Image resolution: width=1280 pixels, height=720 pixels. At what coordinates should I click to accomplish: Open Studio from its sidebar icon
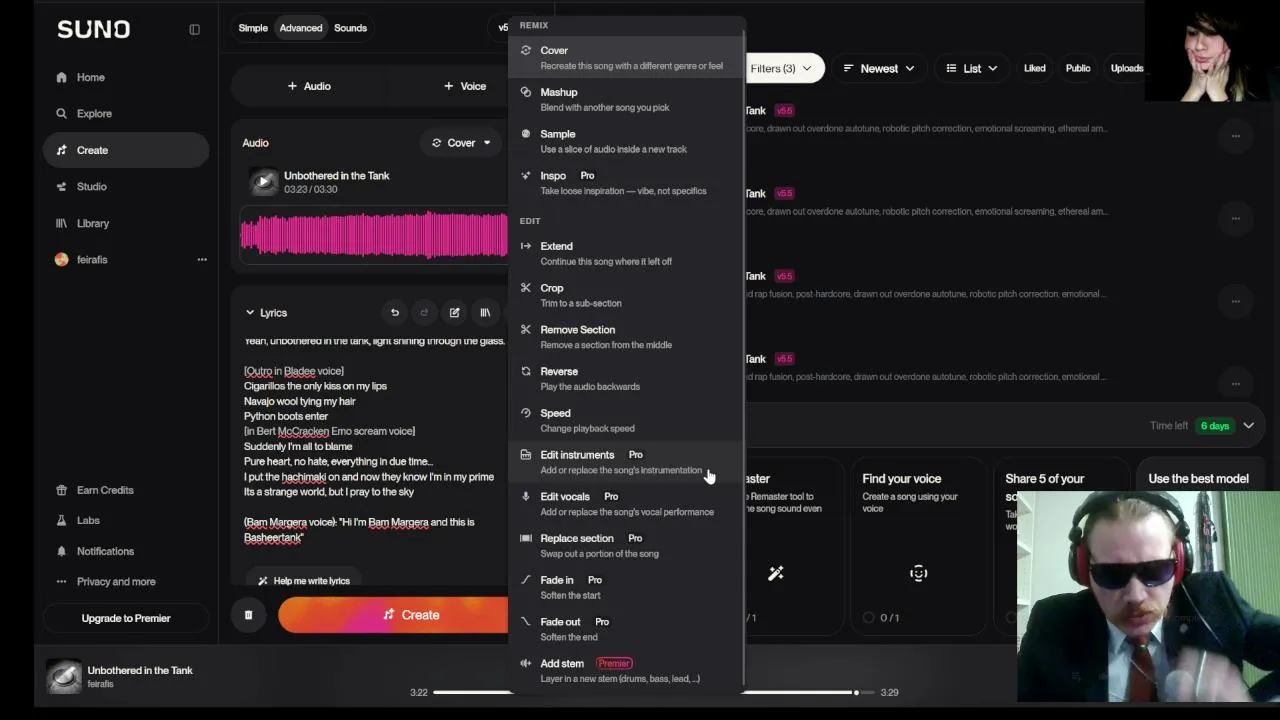point(62,187)
